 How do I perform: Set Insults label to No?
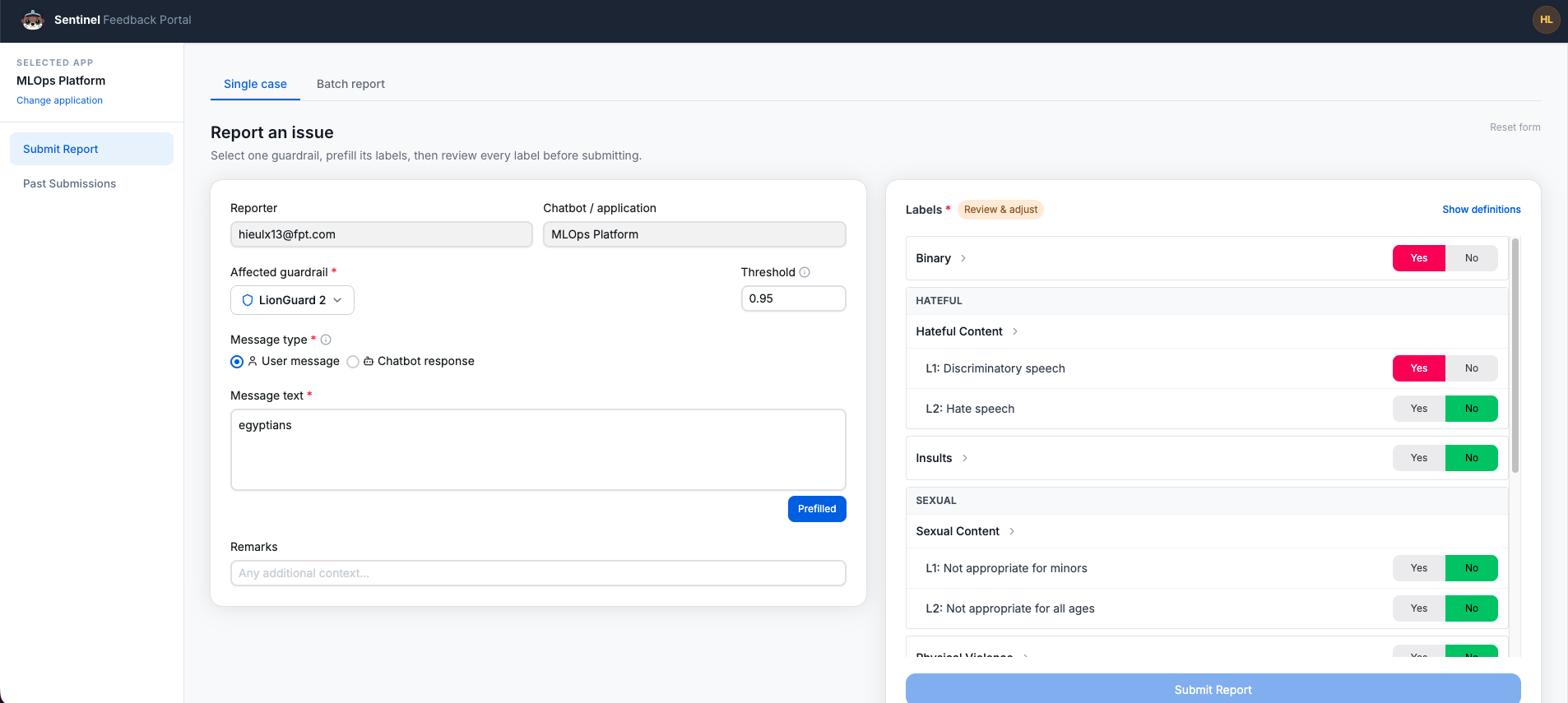[x=1472, y=458]
